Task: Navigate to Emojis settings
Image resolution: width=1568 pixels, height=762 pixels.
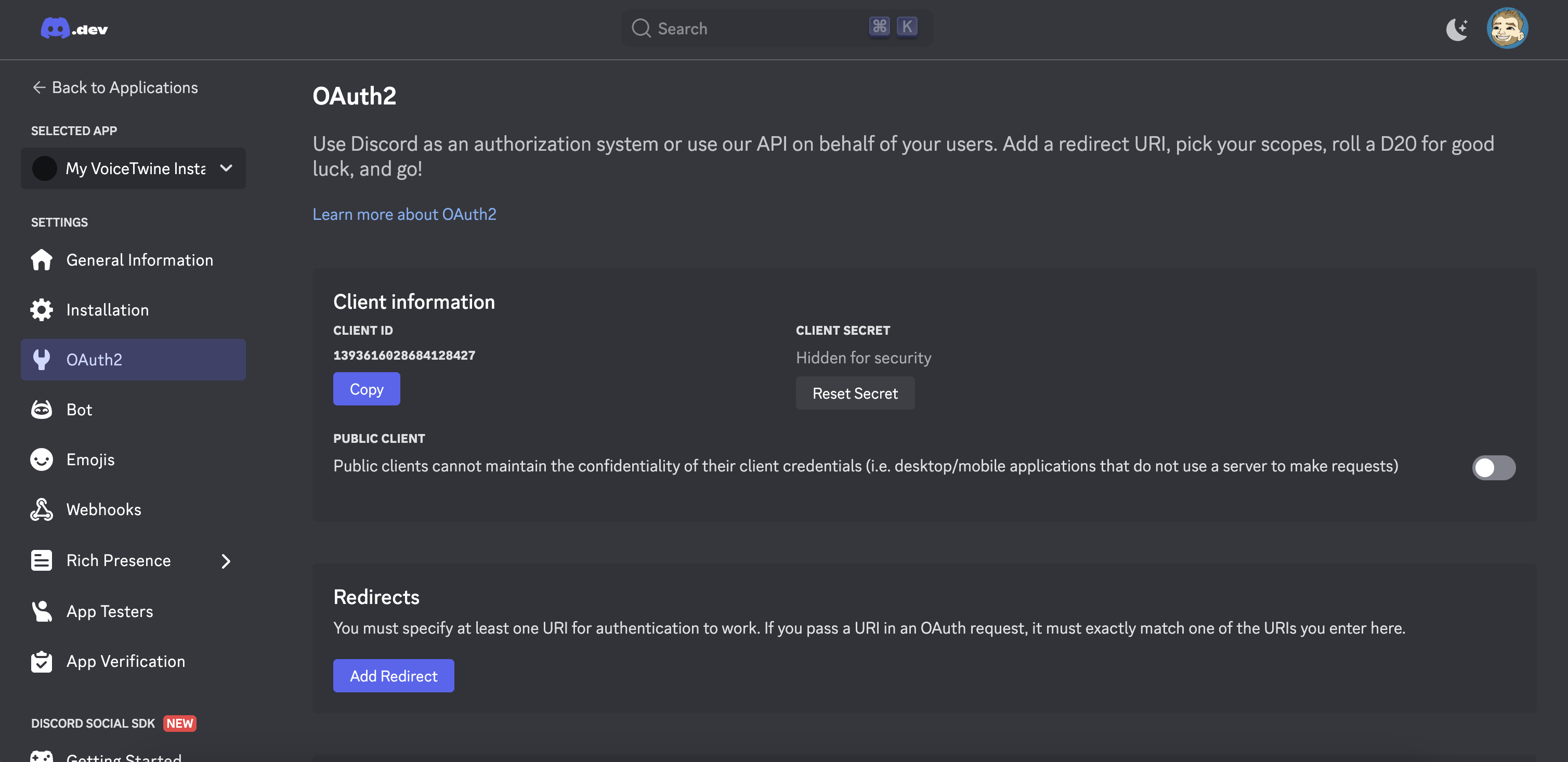Action: pyautogui.click(x=133, y=459)
